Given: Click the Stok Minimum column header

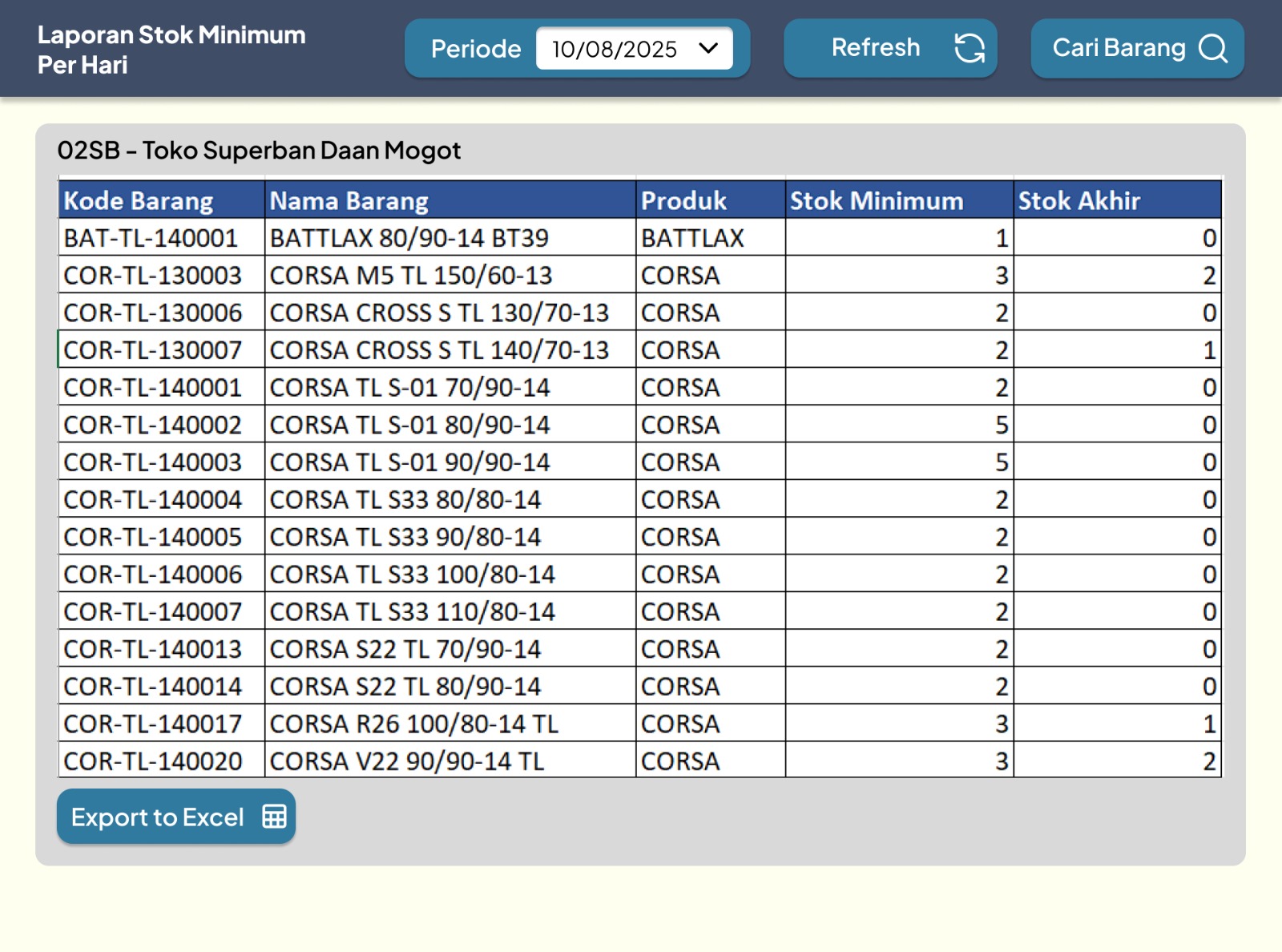Looking at the screenshot, I should point(899,200).
